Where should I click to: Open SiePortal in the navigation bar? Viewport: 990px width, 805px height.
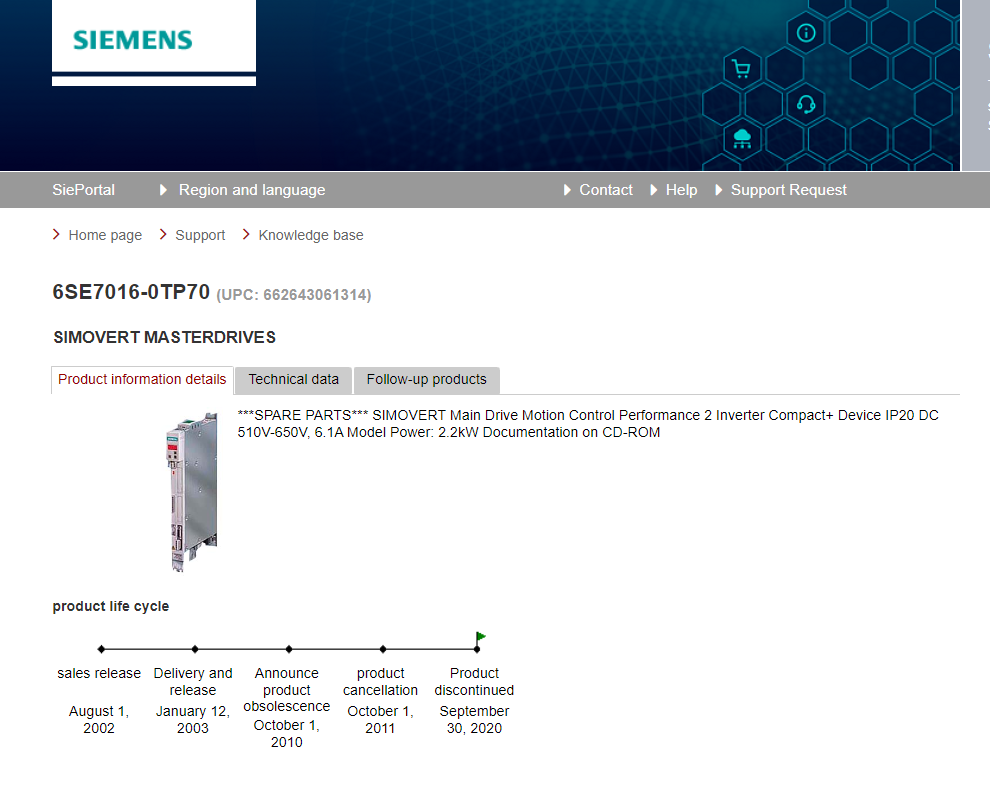click(83, 190)
